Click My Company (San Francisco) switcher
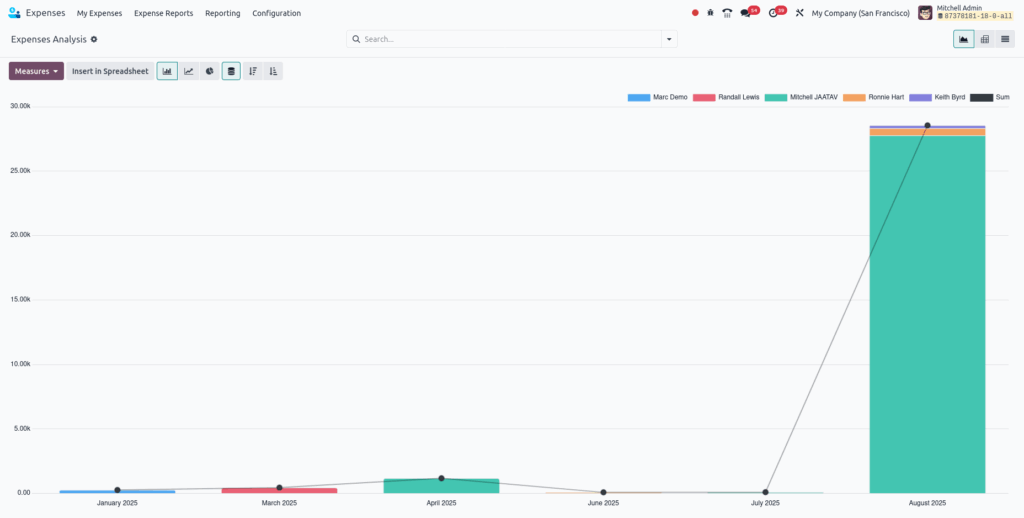This screenshot has width=1024, height=518. tap(860, 13)
